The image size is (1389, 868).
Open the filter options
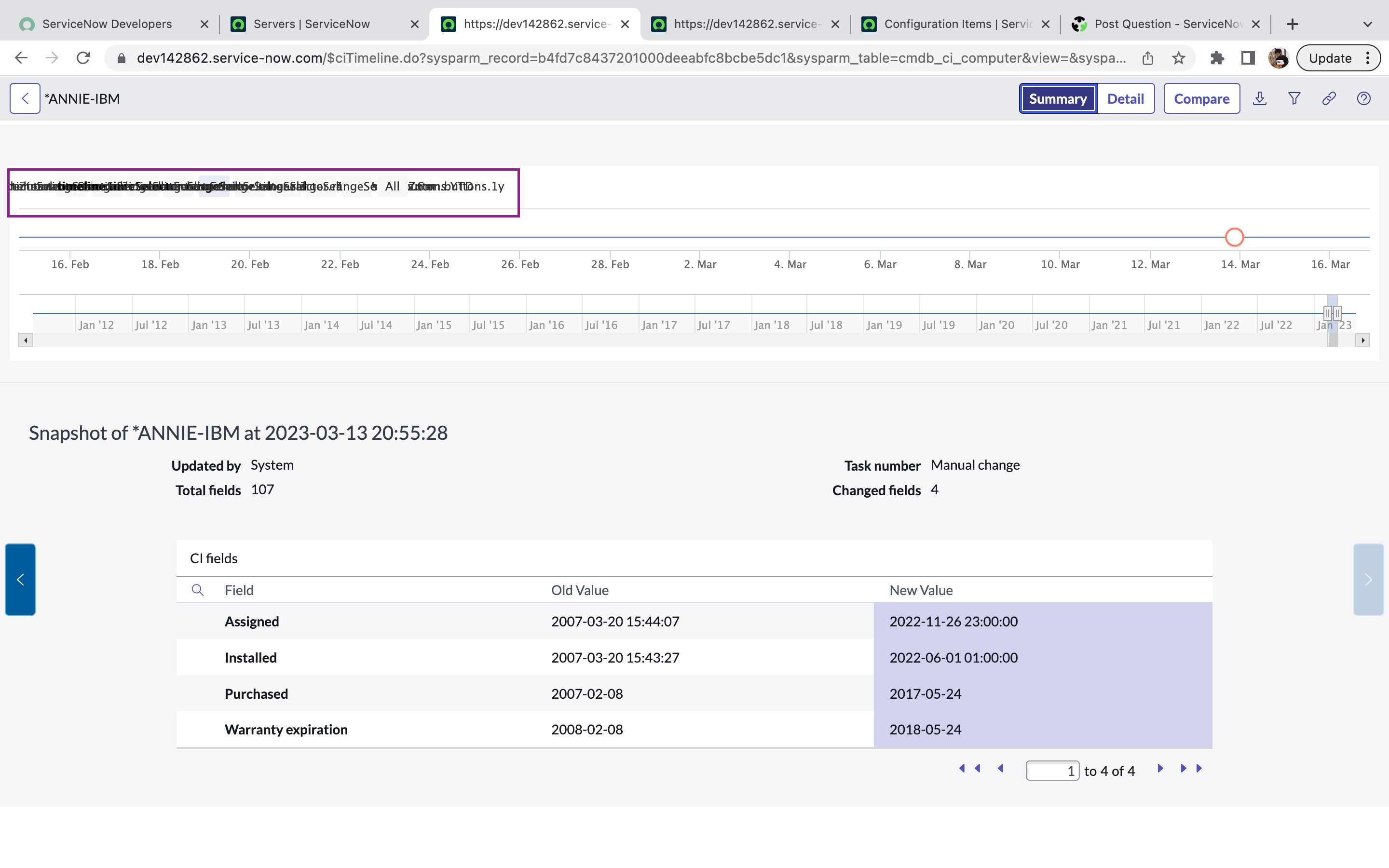coord(1294,98)
